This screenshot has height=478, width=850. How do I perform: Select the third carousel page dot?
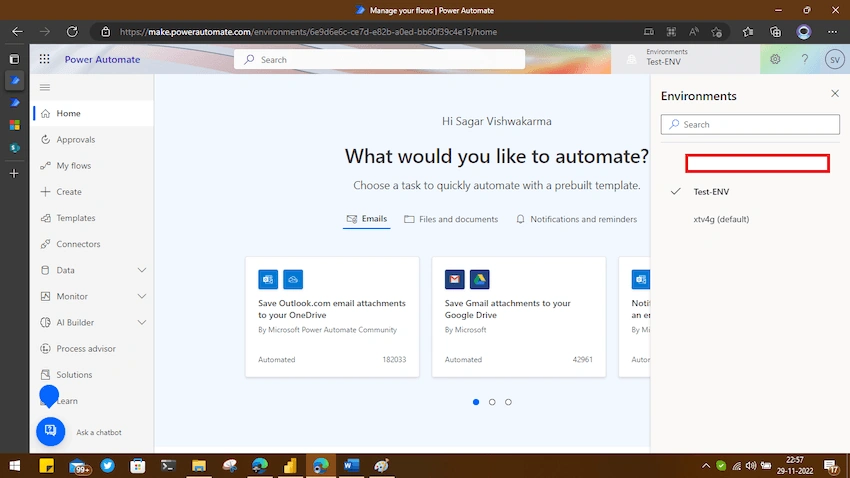point(508,402)
